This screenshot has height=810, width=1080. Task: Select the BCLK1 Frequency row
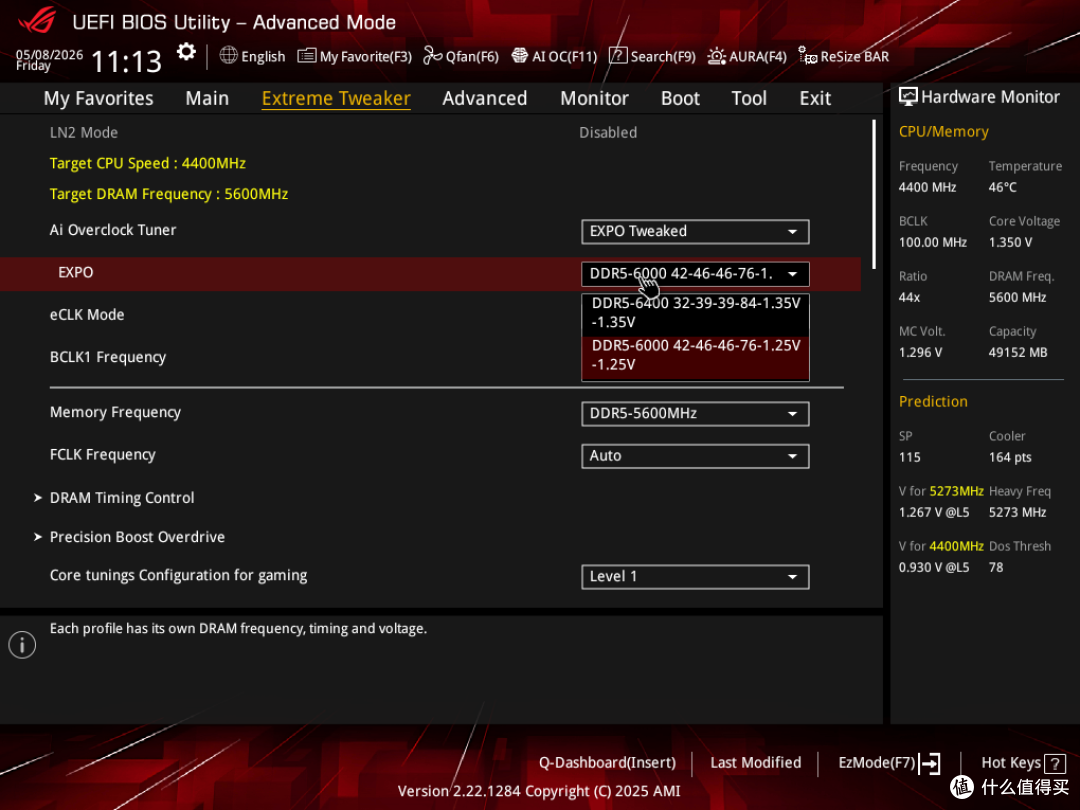pos(430,357)
